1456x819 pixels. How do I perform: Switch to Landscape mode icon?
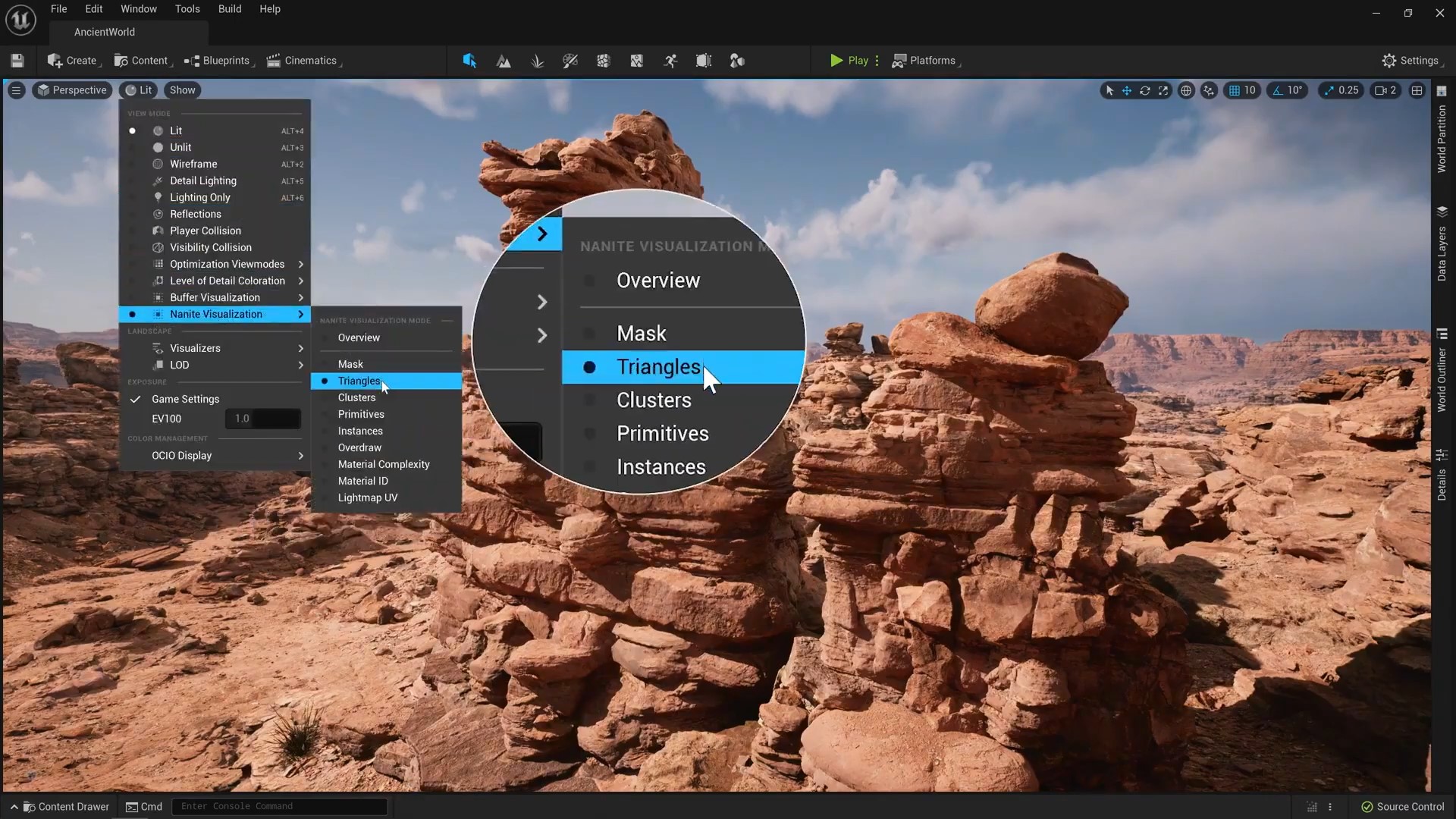click(504, 61)
